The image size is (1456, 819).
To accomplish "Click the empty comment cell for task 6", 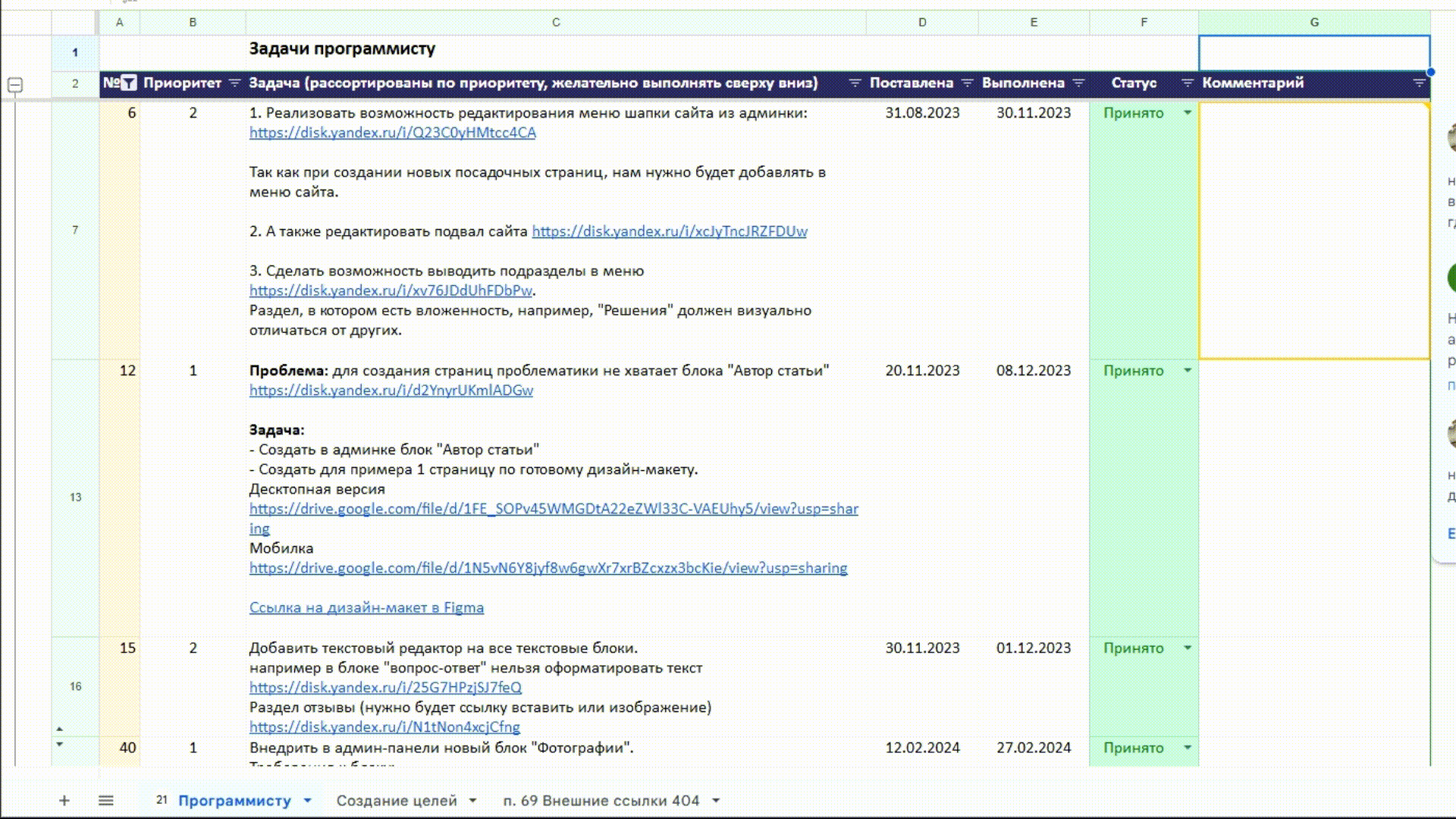I will [1313, 230].
